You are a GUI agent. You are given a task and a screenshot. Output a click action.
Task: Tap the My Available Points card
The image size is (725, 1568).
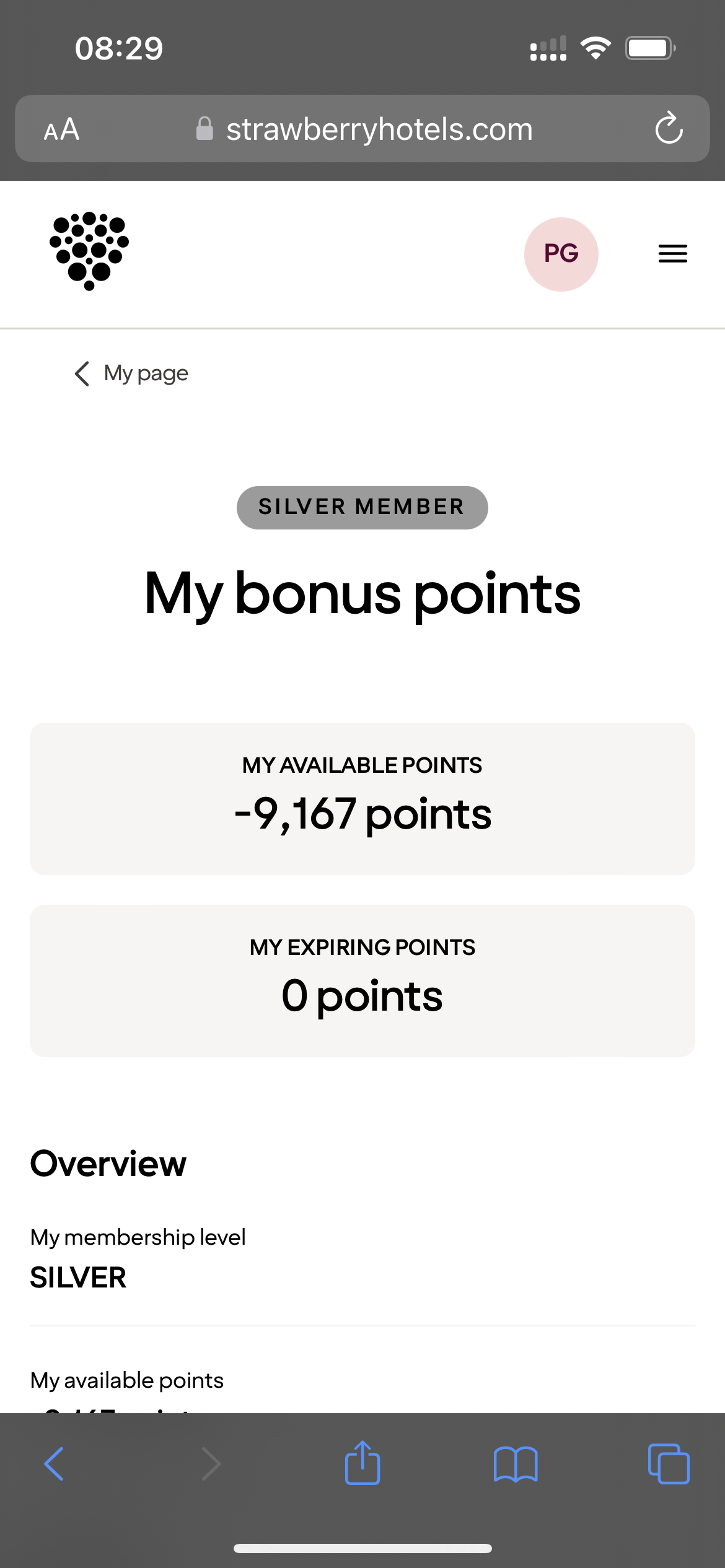tap(362, 798)
